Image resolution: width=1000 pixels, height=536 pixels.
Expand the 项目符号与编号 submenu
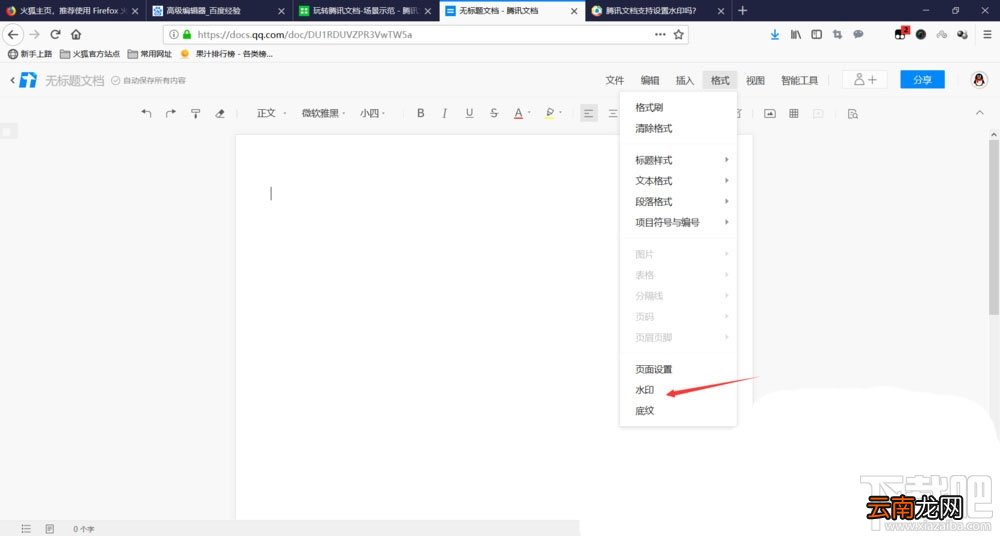point(678,222)
